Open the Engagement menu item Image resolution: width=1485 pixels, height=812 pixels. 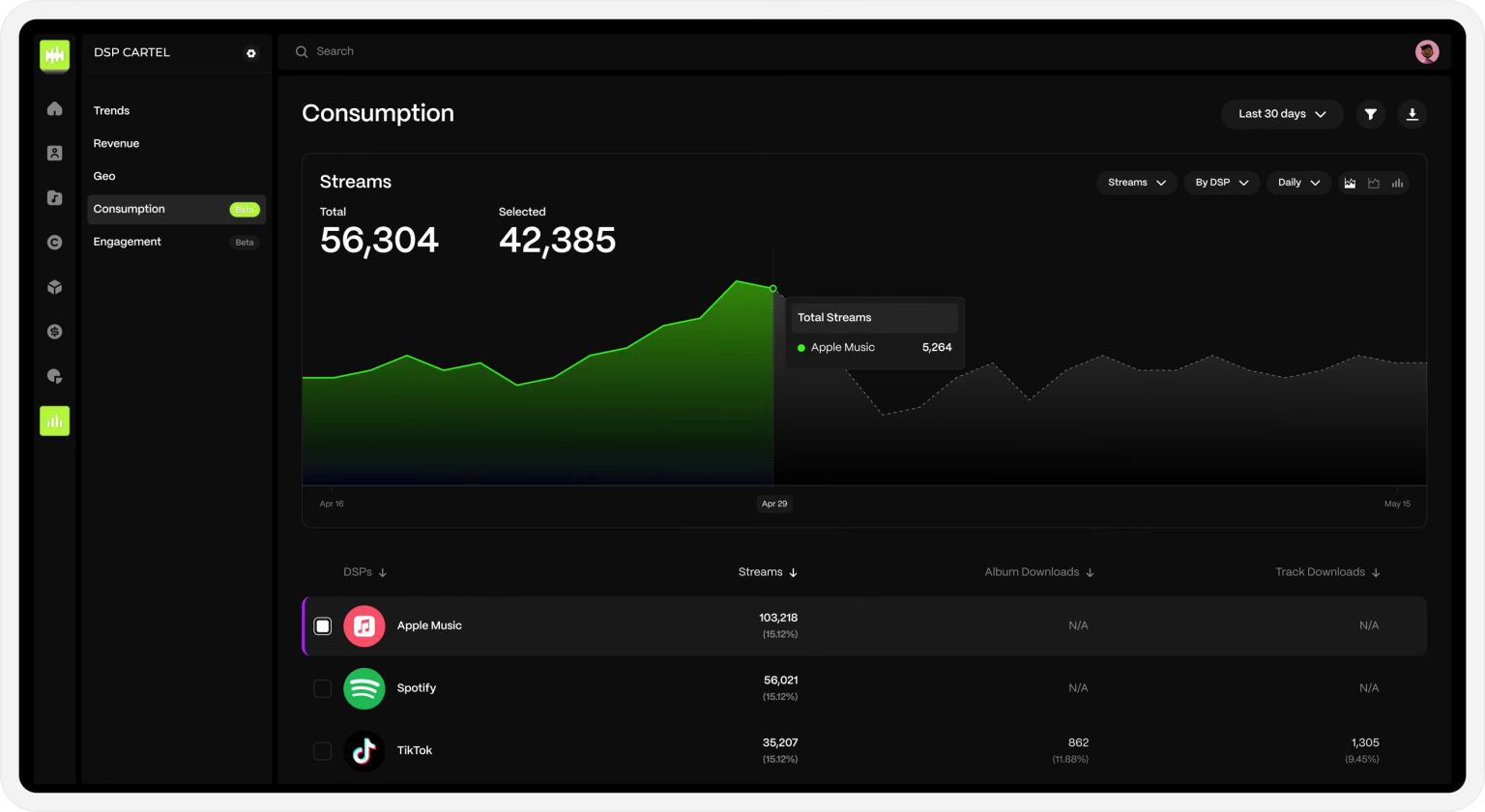128,242
